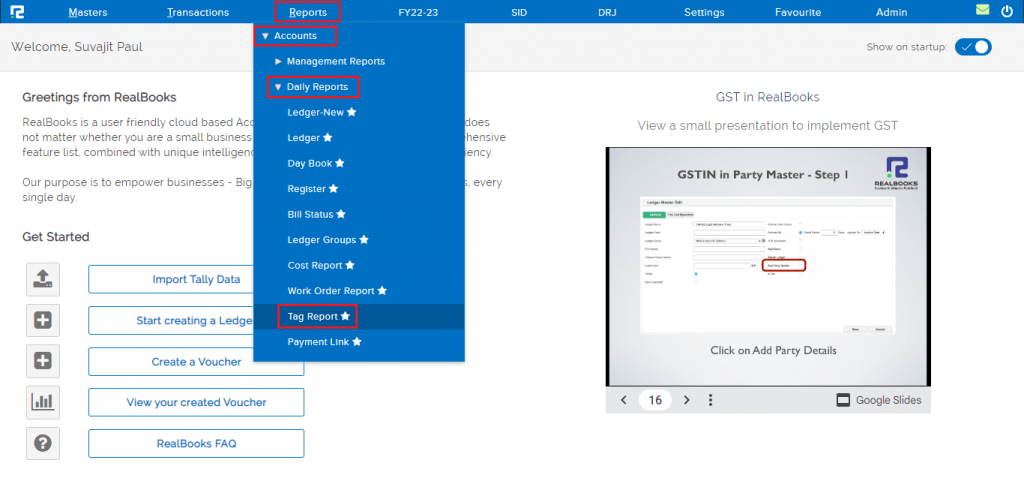Click bar chart icon beside View your created Voucher
Viewport: 1024px width, 493px height.
43,402
